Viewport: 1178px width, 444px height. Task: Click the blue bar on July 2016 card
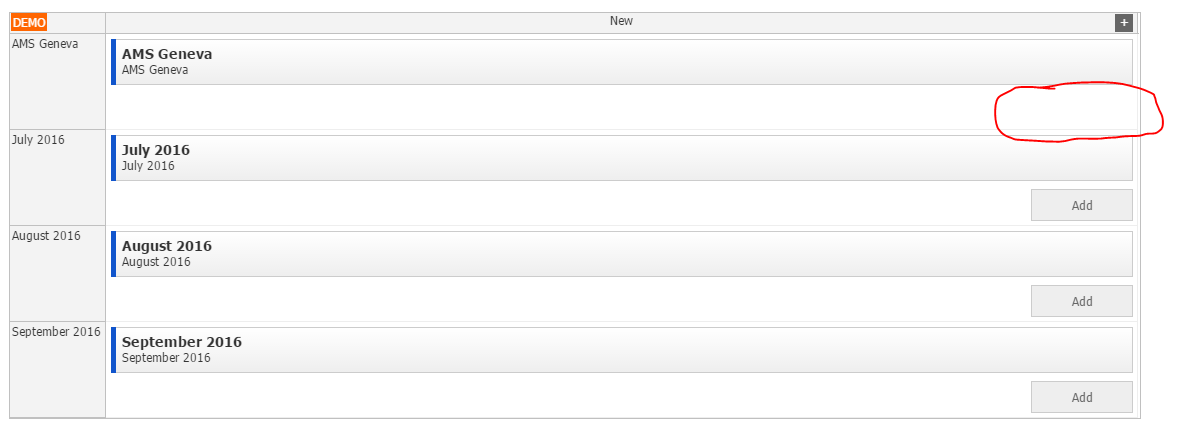[113, 158]
